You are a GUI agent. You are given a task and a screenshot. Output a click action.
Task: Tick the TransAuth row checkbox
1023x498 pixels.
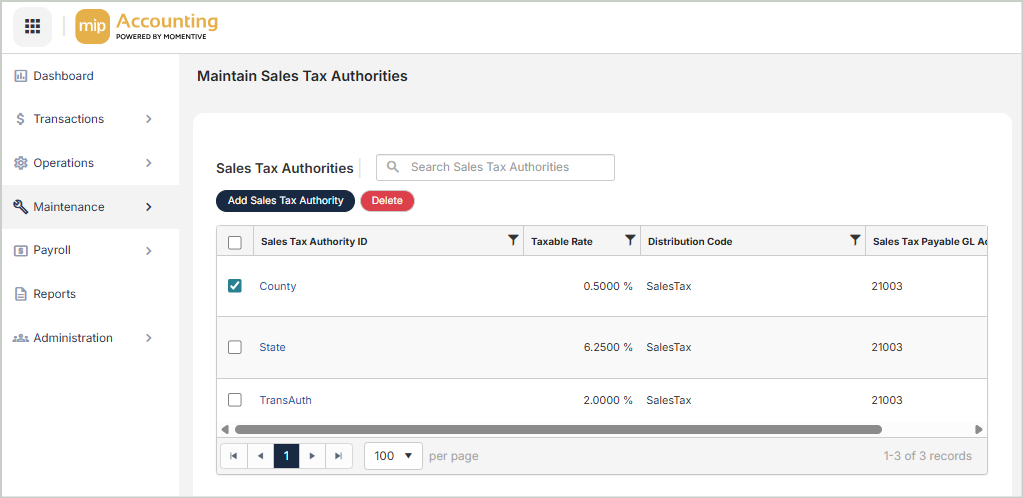[235, 400]
